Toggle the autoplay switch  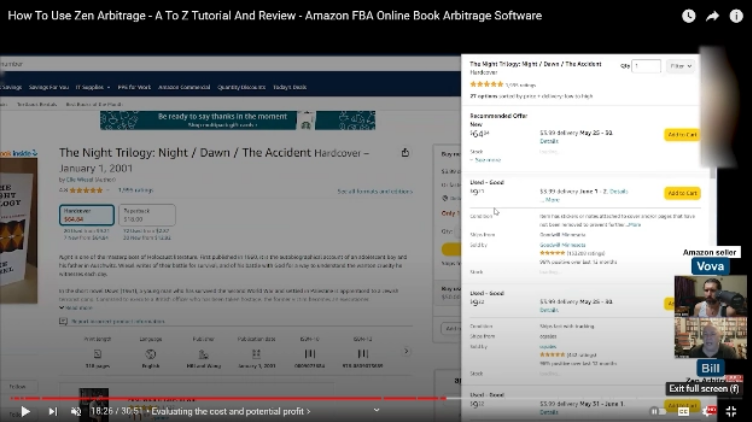coord(658,411)
